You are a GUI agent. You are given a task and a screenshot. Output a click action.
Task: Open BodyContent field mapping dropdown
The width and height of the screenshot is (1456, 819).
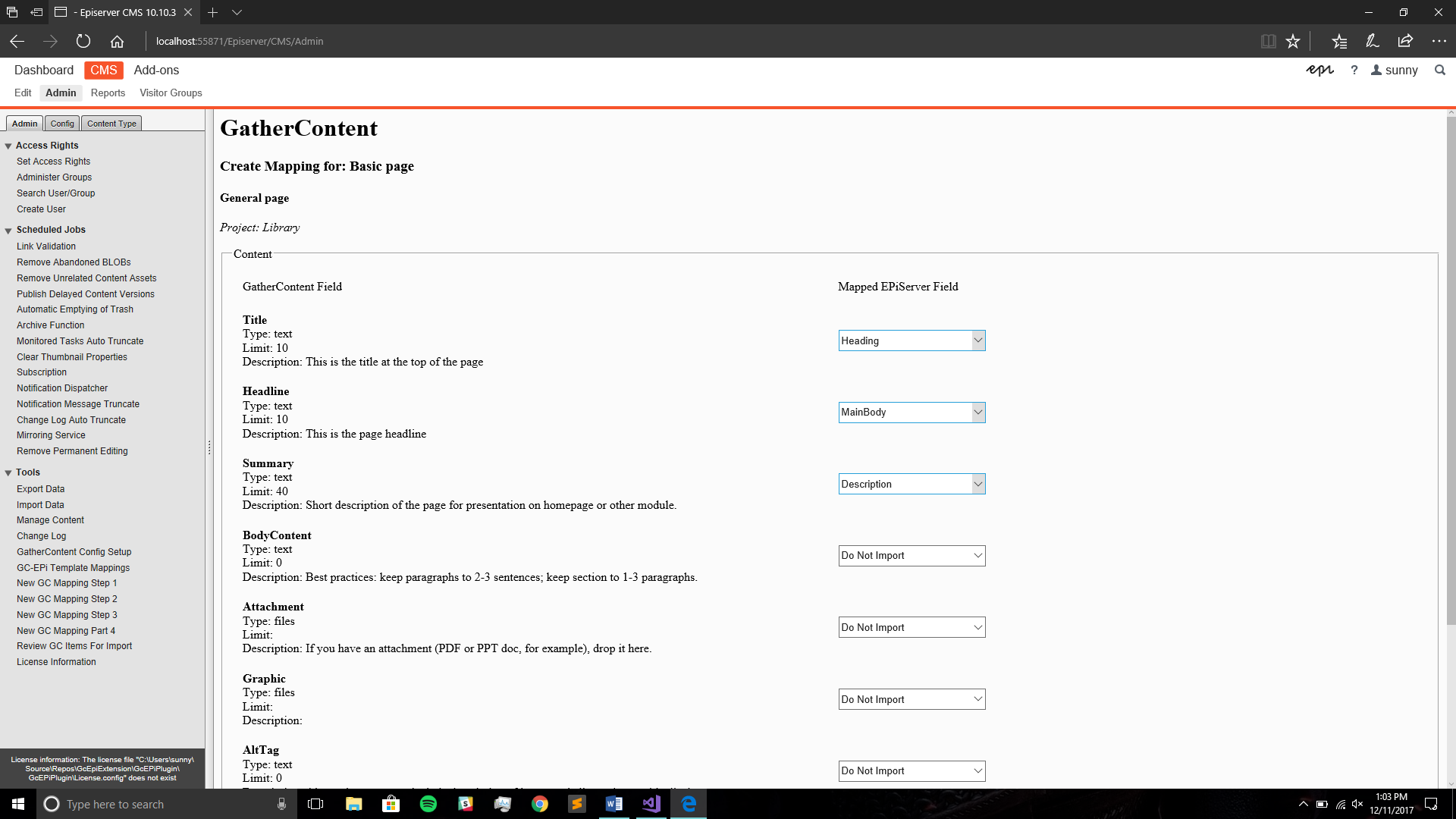(912, 556)
